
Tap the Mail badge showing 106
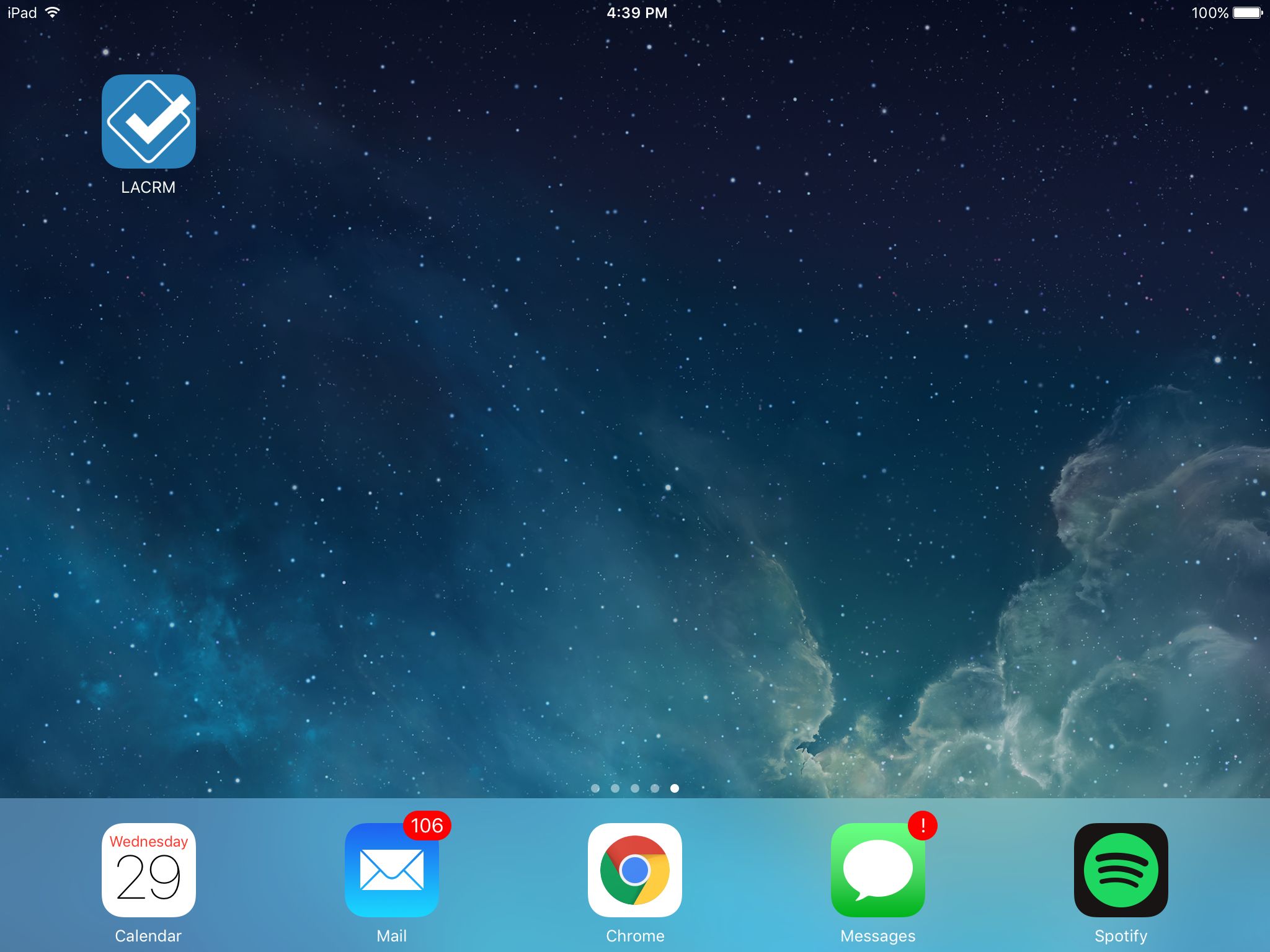click(x=427, y=826)
